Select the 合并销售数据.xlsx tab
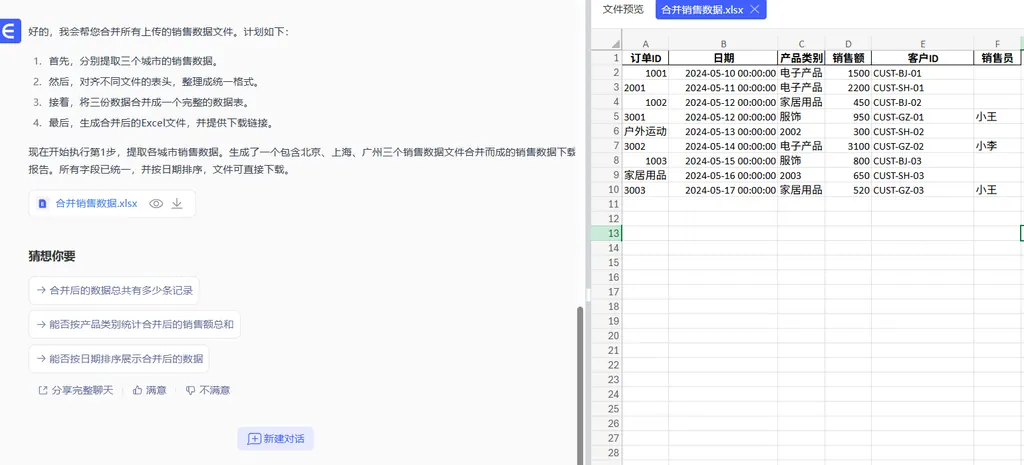Image resolution: width=1024 pixels, height=465 pixels. (x=701, y=9)
